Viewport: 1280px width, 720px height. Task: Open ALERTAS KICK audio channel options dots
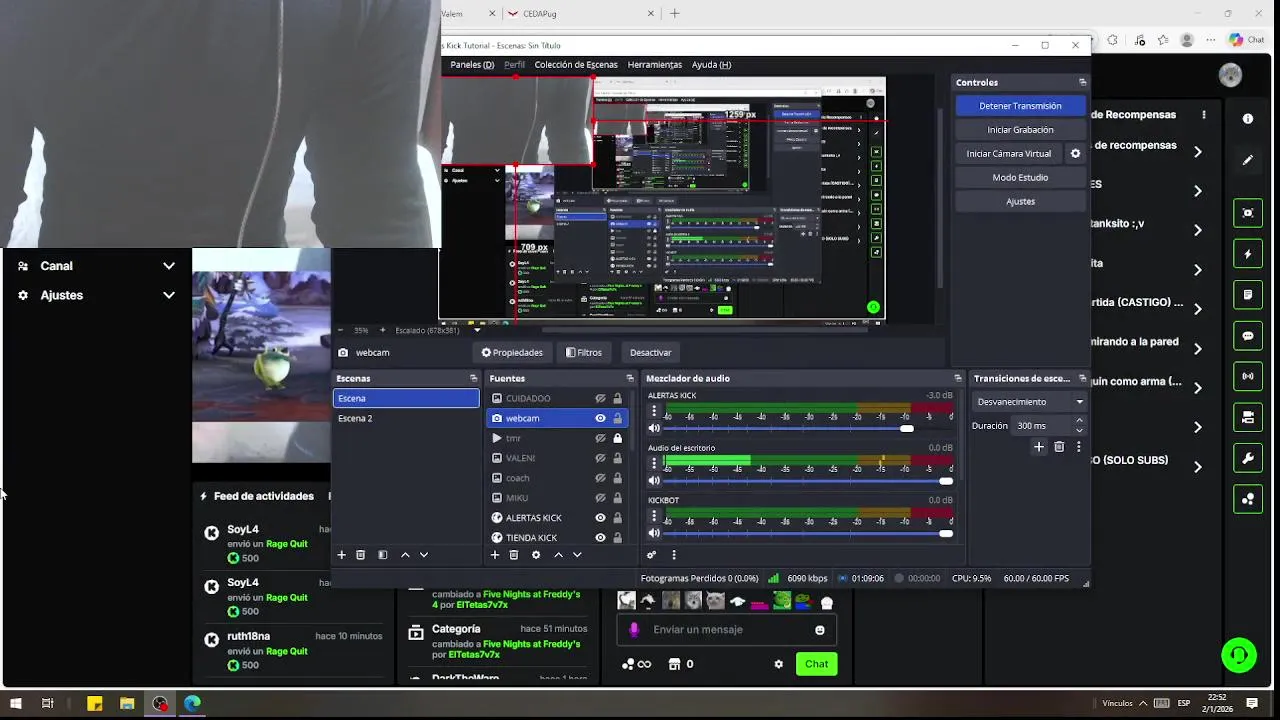[x=654, y=412]
